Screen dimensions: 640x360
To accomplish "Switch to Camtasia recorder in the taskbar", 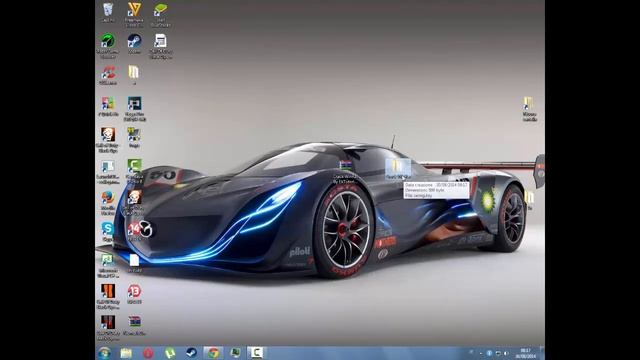I will click(257, 353).
